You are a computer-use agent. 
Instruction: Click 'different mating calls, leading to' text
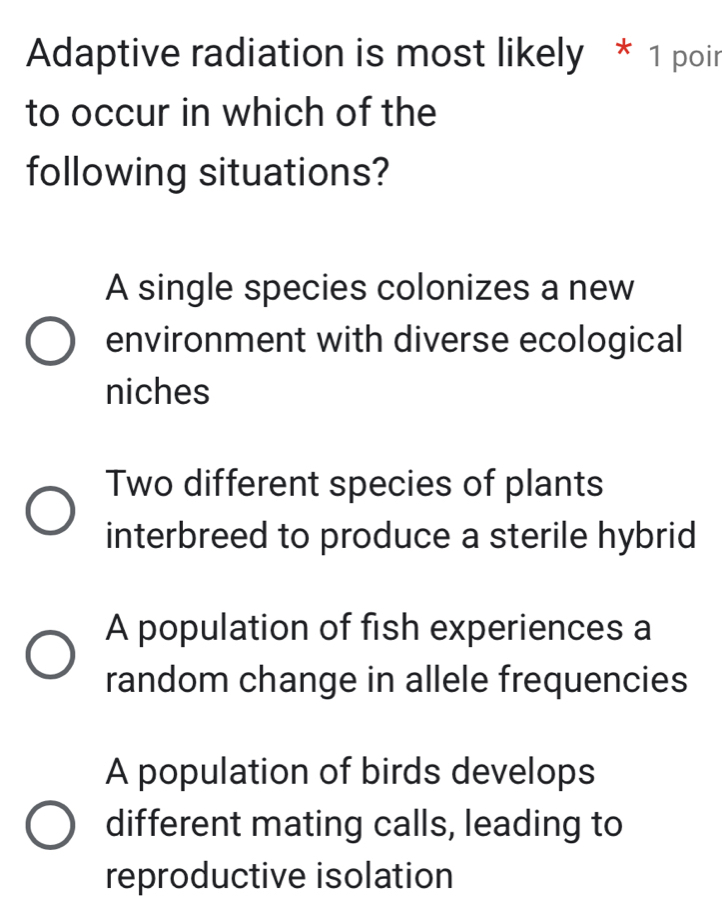(360, 825)
